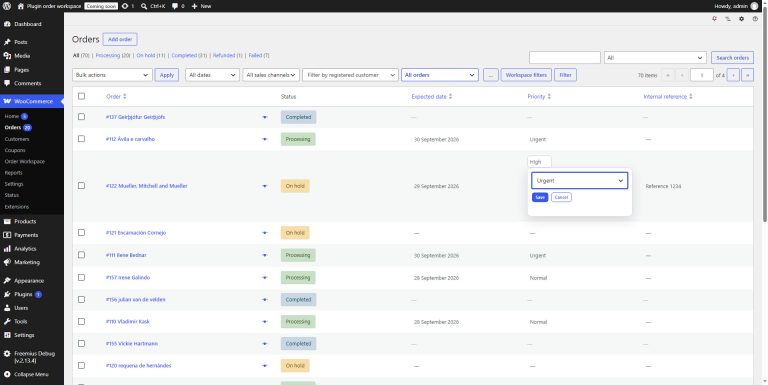
Task: Go to the last page of orders
Action: [747, 75]
